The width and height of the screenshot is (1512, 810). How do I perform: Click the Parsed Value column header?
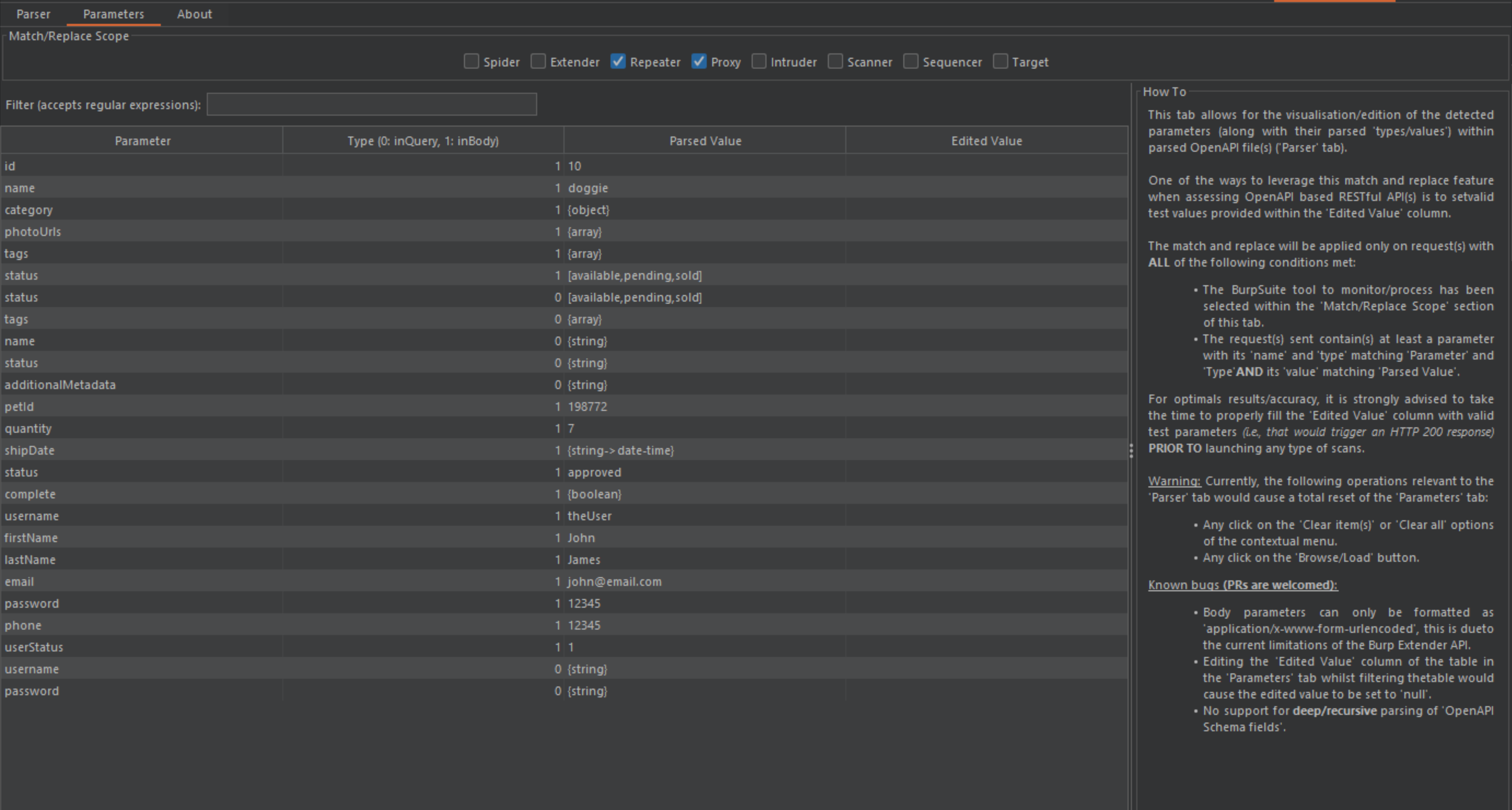tap(705, 141)
